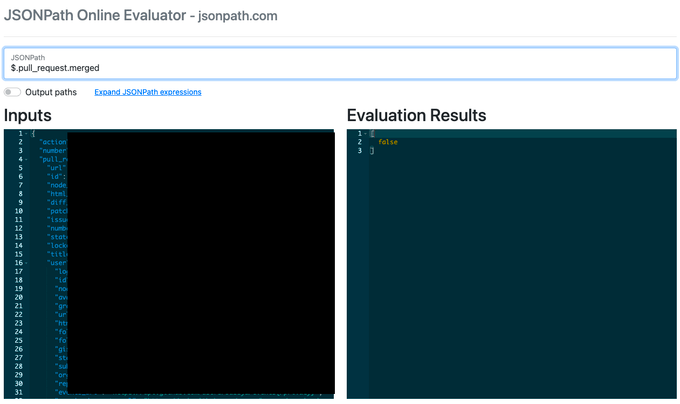
Task: Open the Expand JSONPath expressions link
Action: 148,92
